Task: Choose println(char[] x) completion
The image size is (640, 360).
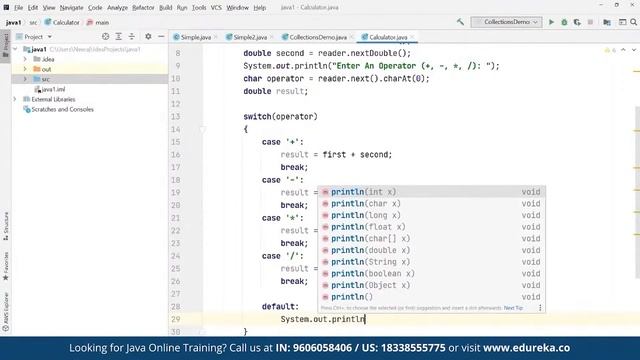Action: click(x=431, y=238)
